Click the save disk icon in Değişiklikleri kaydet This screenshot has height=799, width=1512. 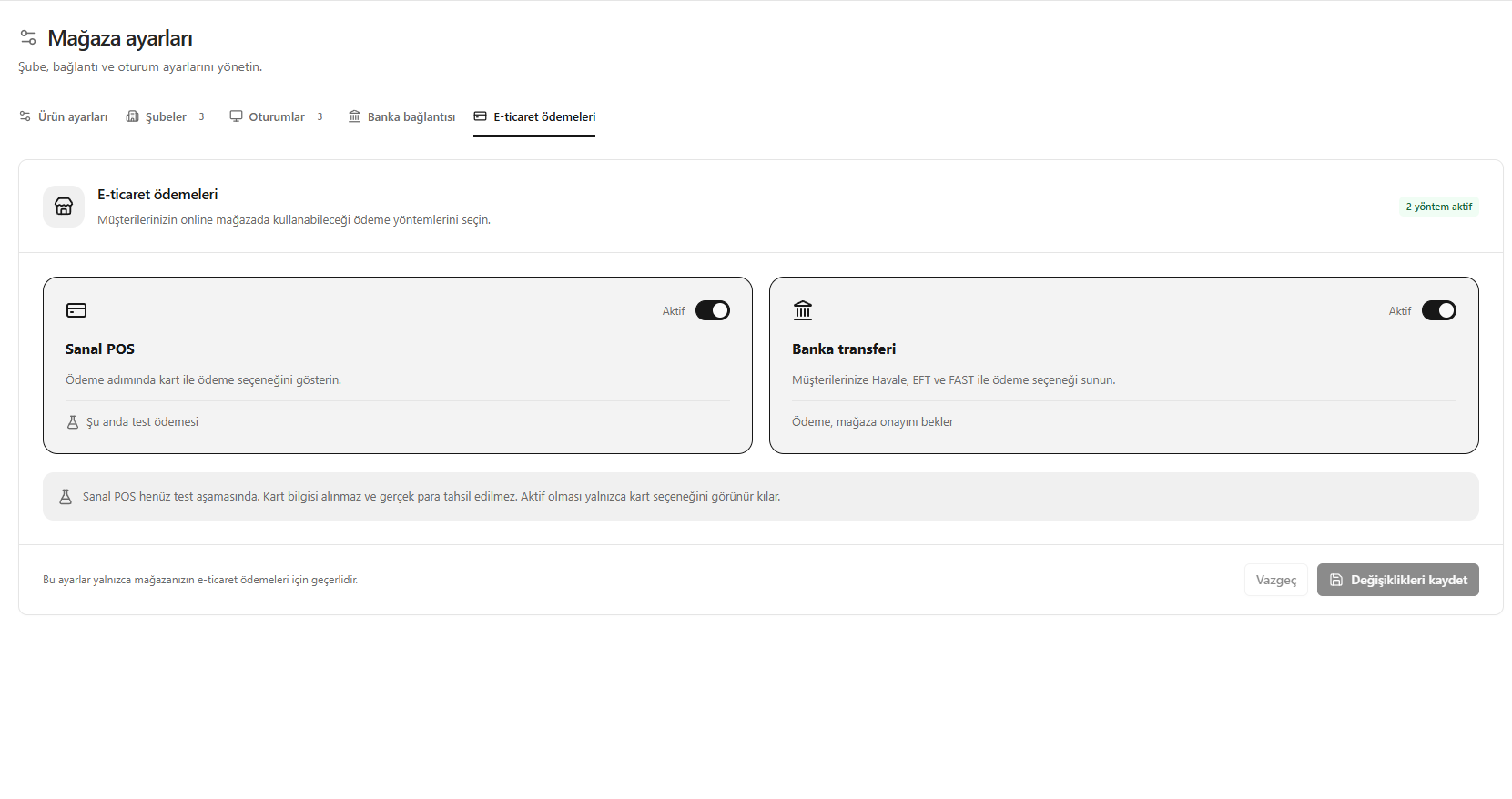[1336, 580]
